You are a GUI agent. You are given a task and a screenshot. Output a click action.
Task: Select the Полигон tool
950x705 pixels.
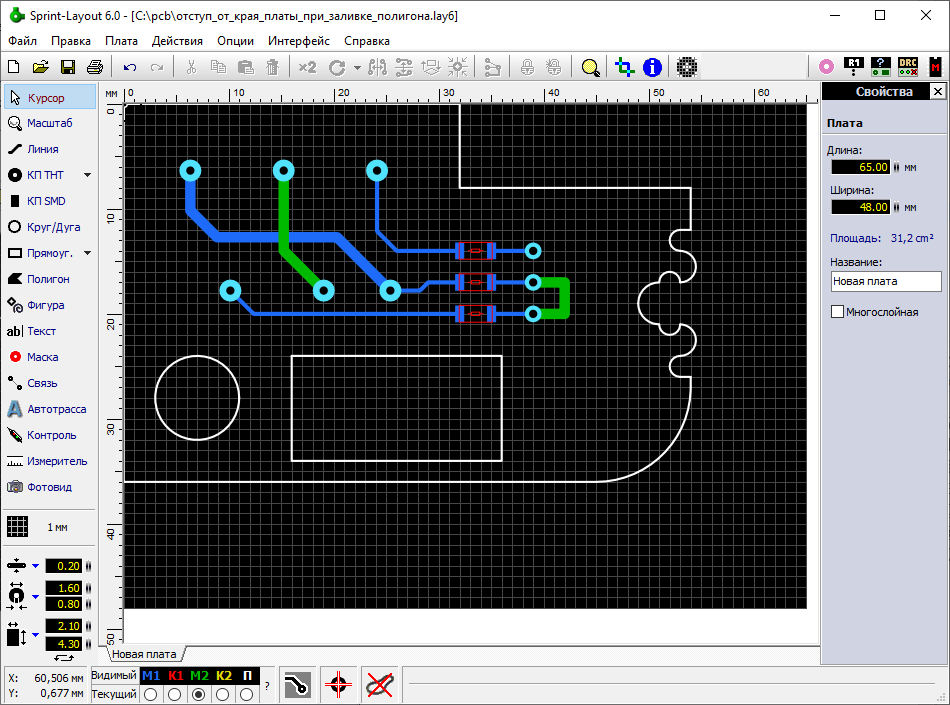(48, 279)
